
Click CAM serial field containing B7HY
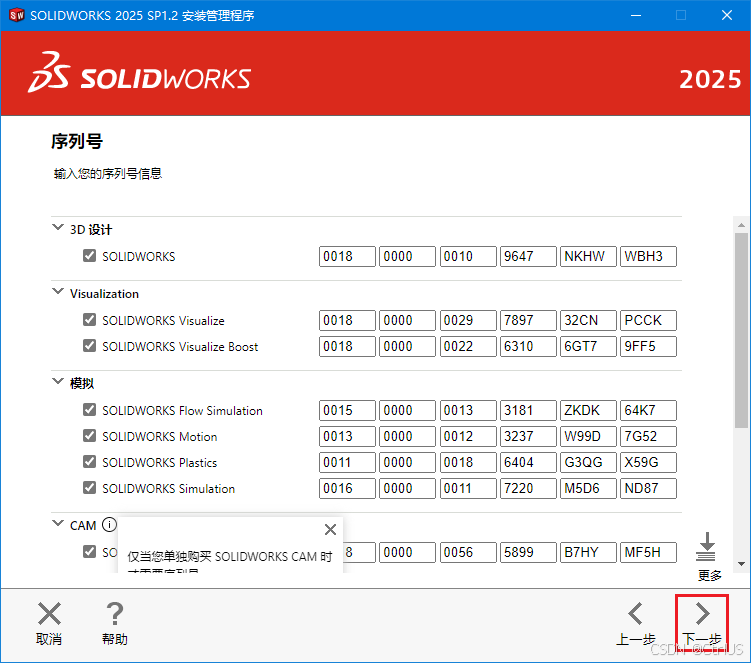click(x=588, y=552)
